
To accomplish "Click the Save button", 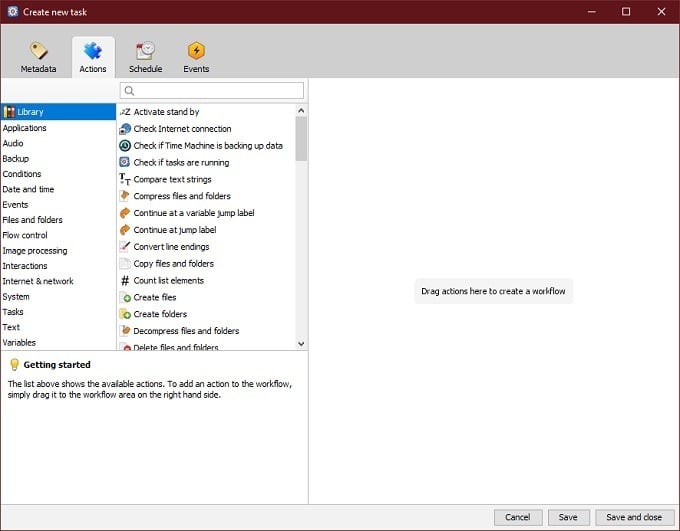I will [x=569, y=517].
